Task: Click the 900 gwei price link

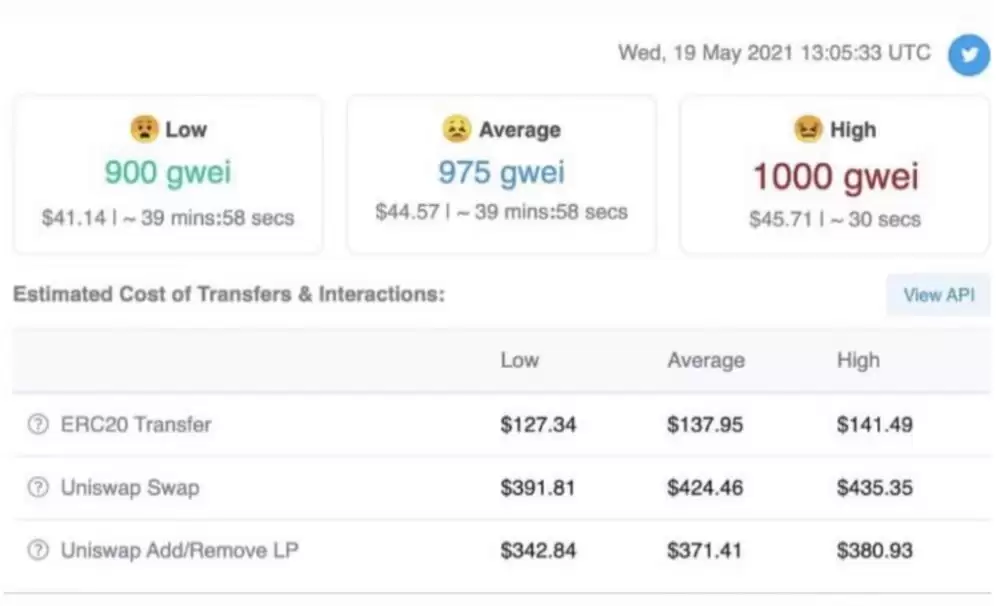Action: click(167, 173)
